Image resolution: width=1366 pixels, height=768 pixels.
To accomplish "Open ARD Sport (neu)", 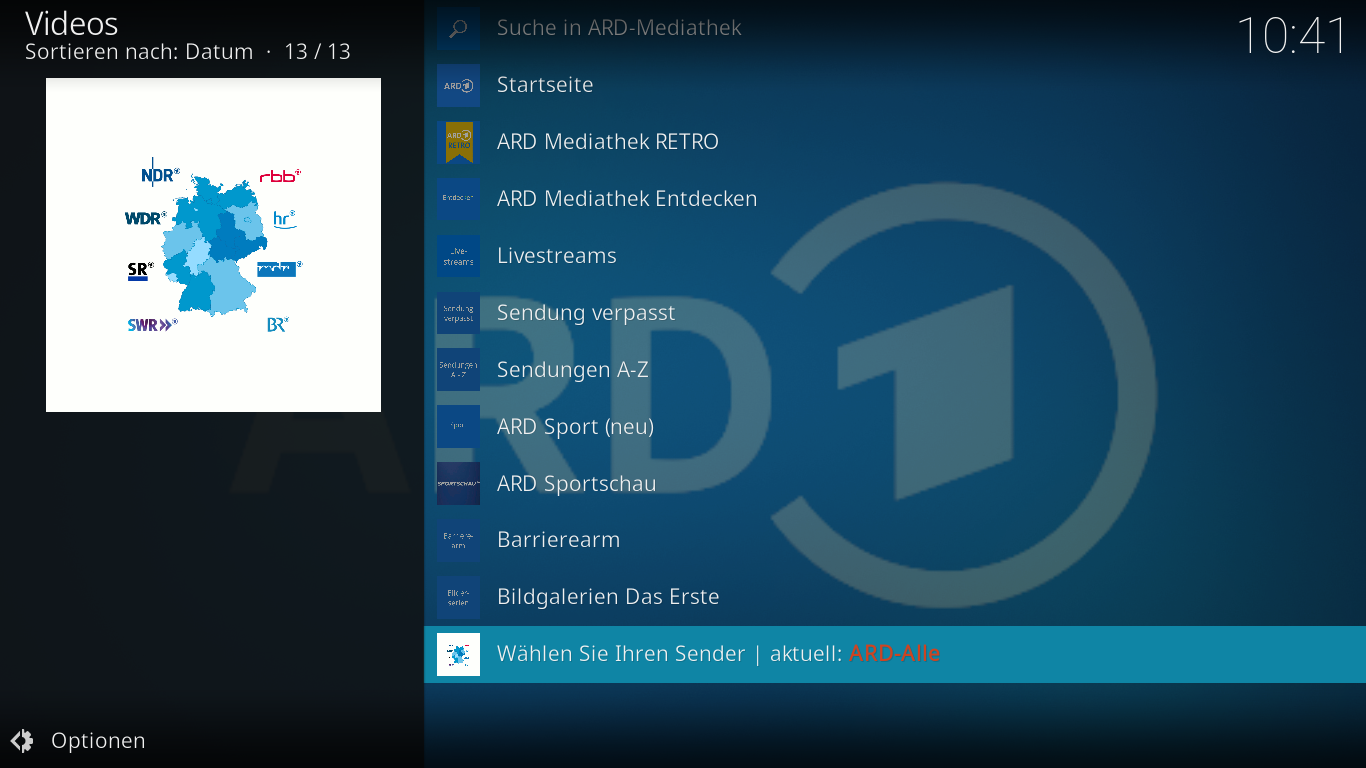I will point(895,427).
